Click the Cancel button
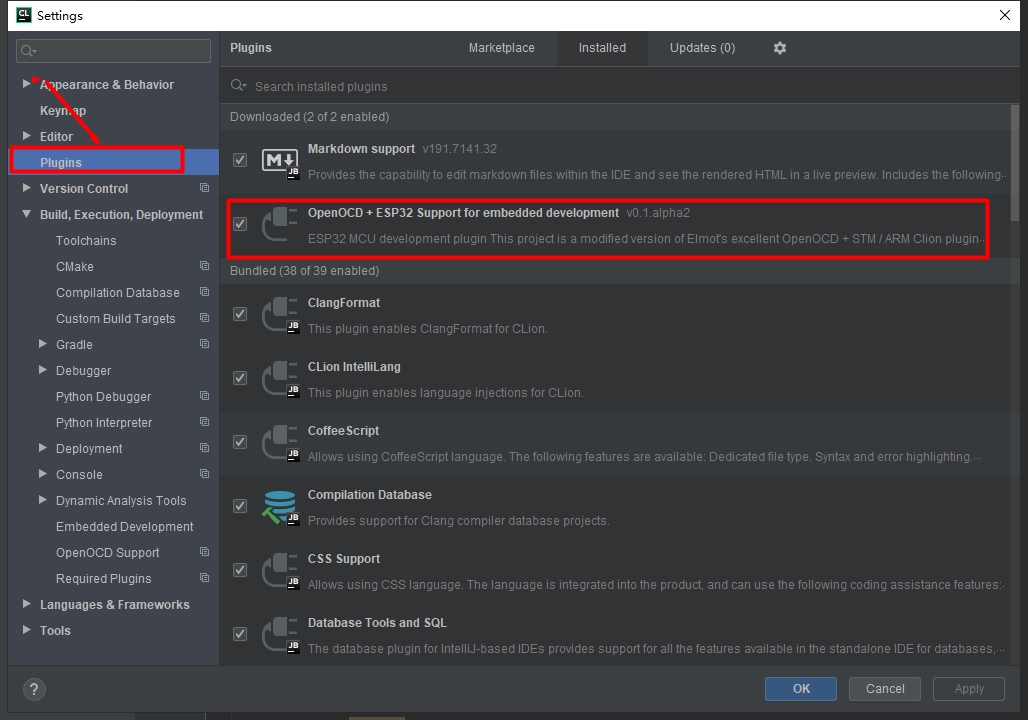 [x=884, y=689]
